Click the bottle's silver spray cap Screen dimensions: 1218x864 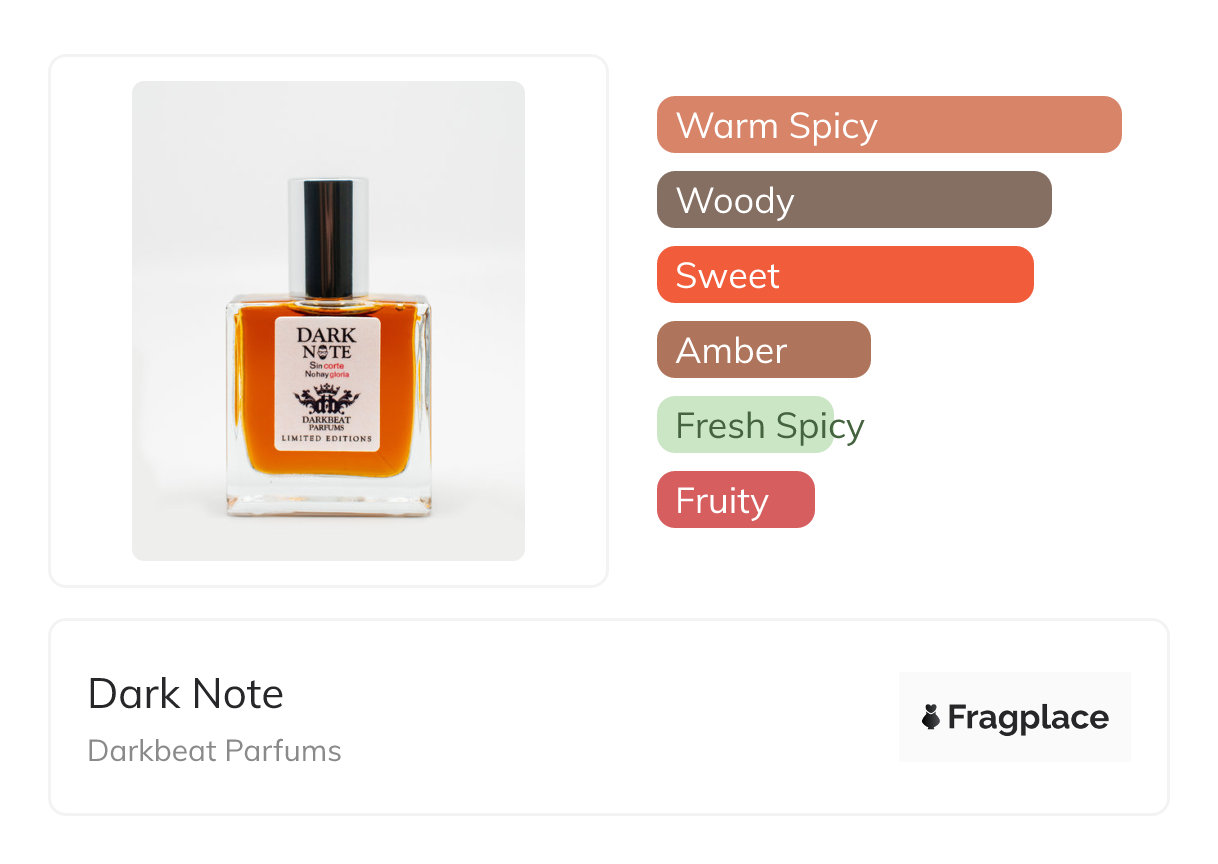[x=327, y=236]
